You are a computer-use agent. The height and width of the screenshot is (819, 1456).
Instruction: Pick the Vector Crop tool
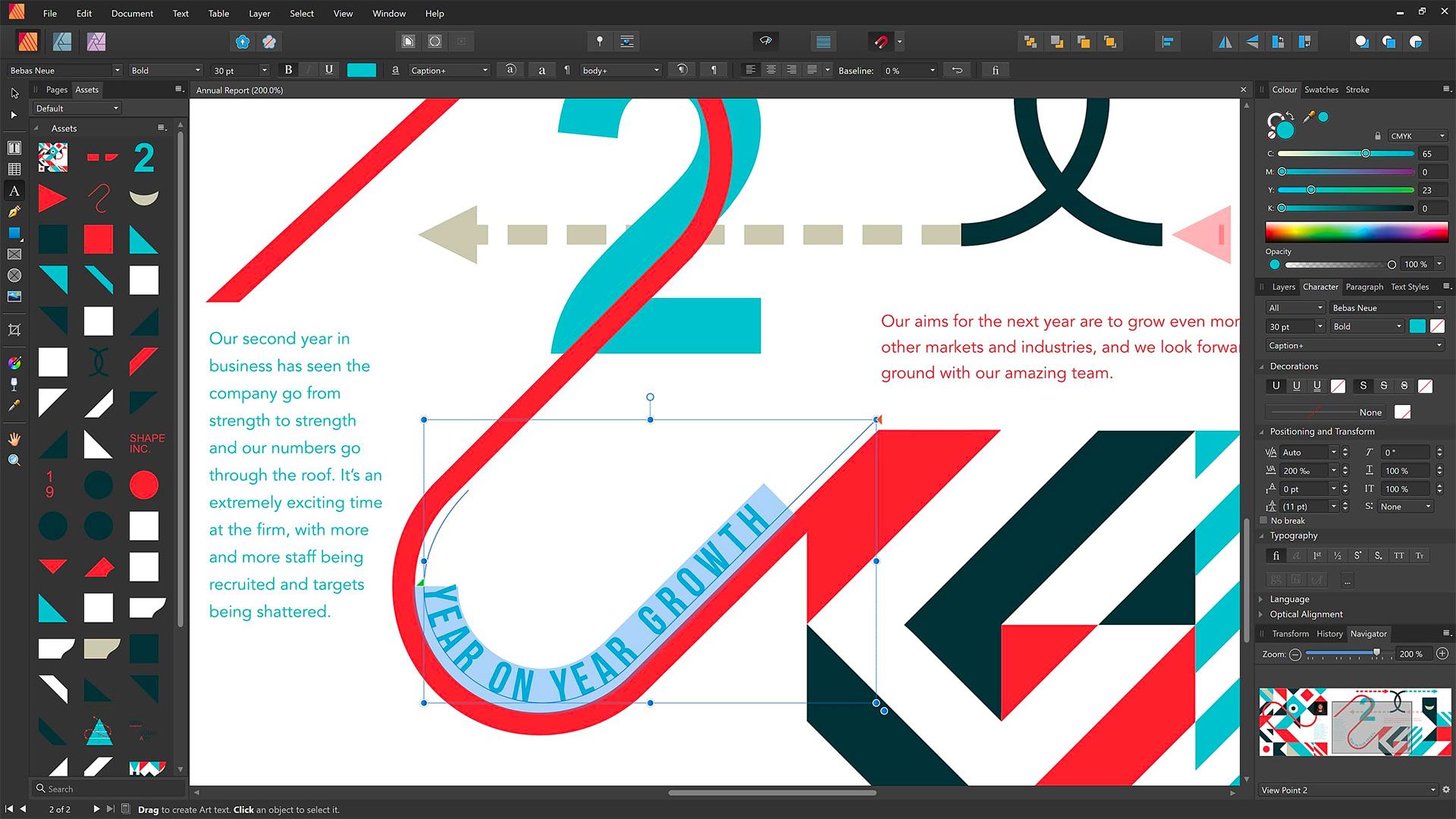(x=14, y=329)
